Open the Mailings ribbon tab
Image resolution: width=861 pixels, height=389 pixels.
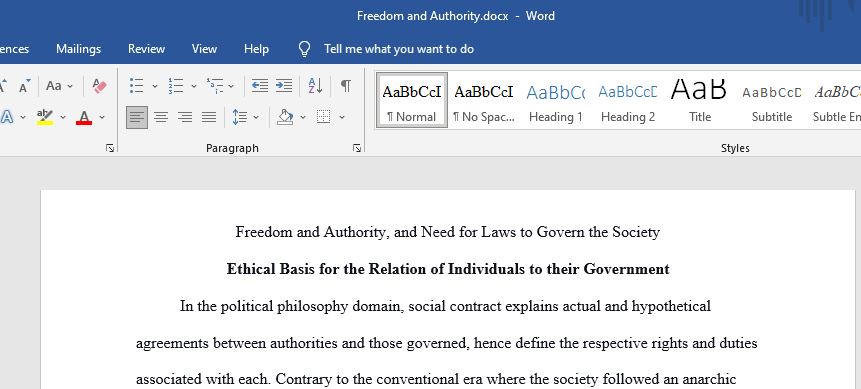pyautogui.click(x=79, y=49)
